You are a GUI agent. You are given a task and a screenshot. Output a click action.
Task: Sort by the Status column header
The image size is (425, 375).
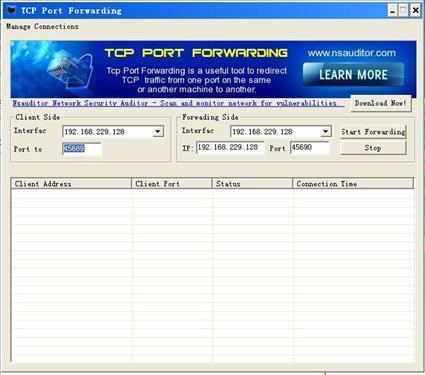[x=252, y=184]
